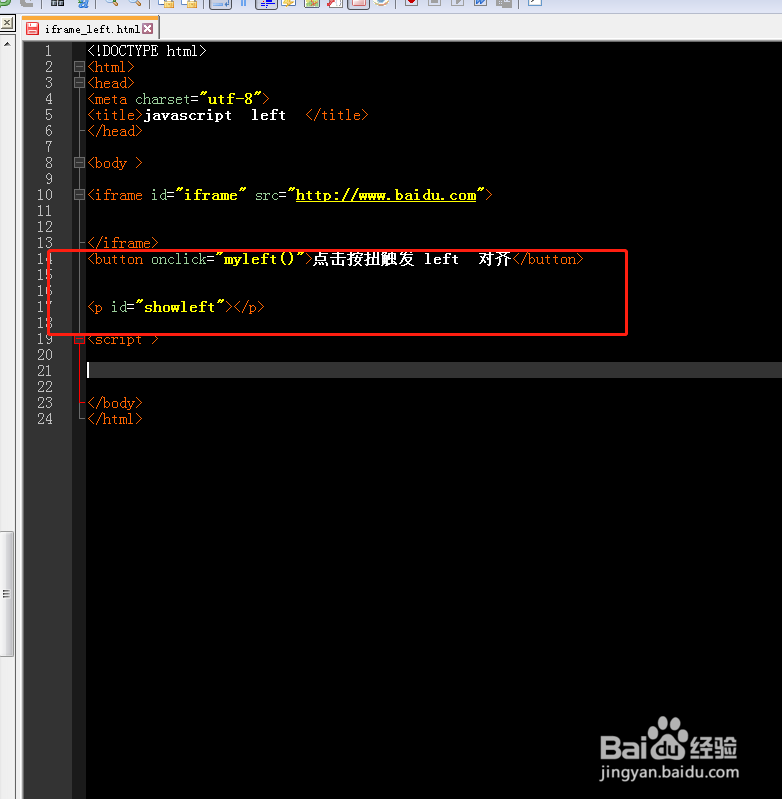
Task: Click the p id value "showleft"
Action: pyautogui.click(x=180, y=307)
